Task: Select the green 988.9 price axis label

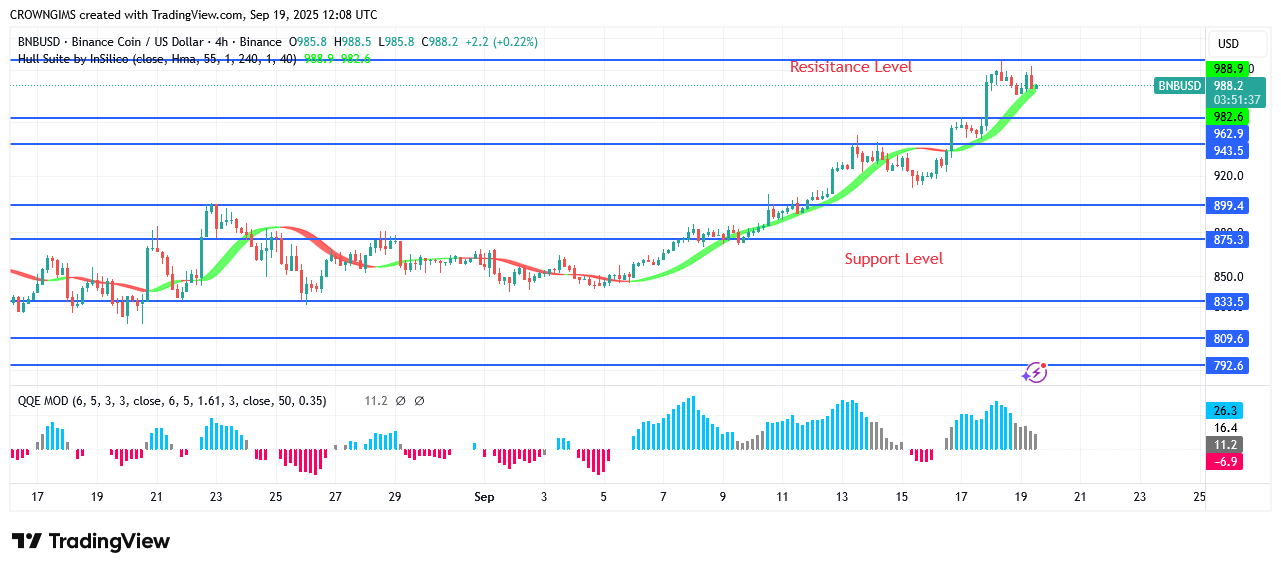Action: click(x=1228, y=69)
